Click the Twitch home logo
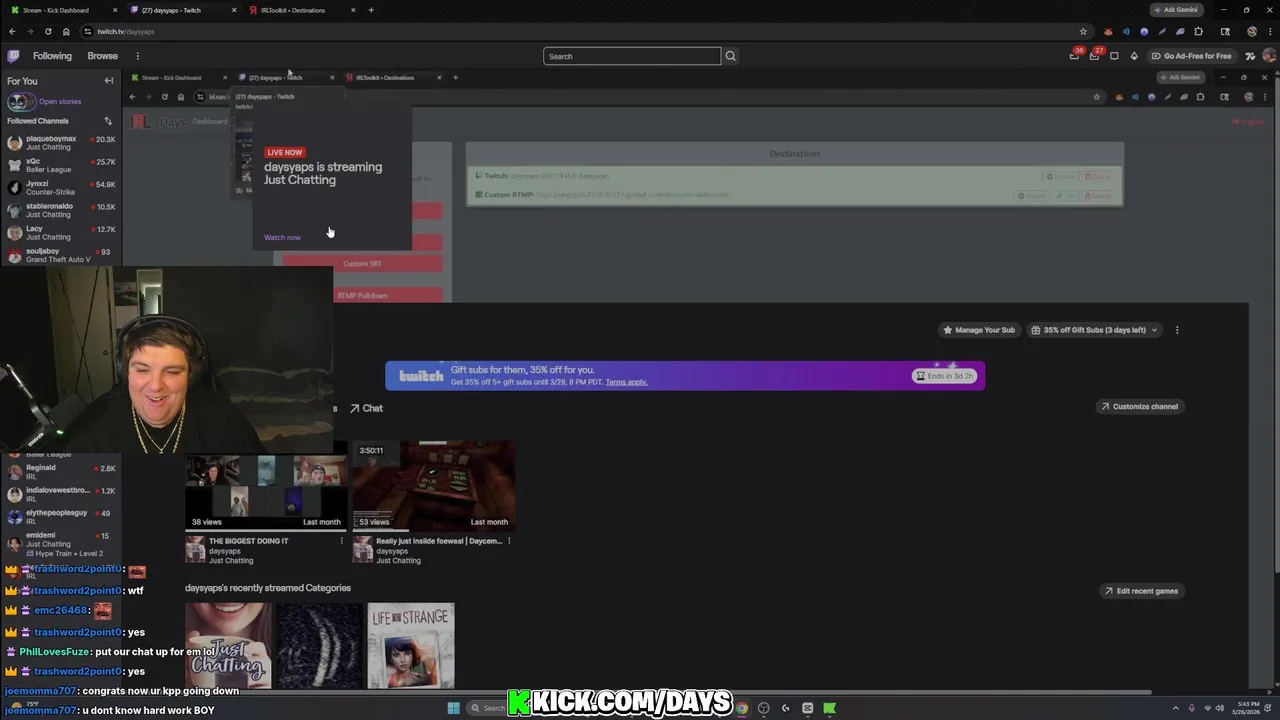1280x720 pixels. pos(14,56)
